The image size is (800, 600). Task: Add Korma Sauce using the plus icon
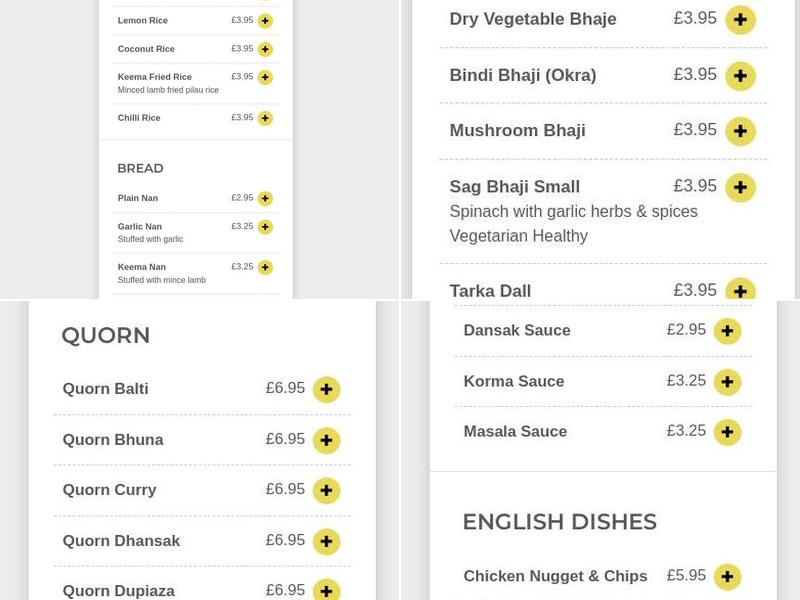coord(727,381)
